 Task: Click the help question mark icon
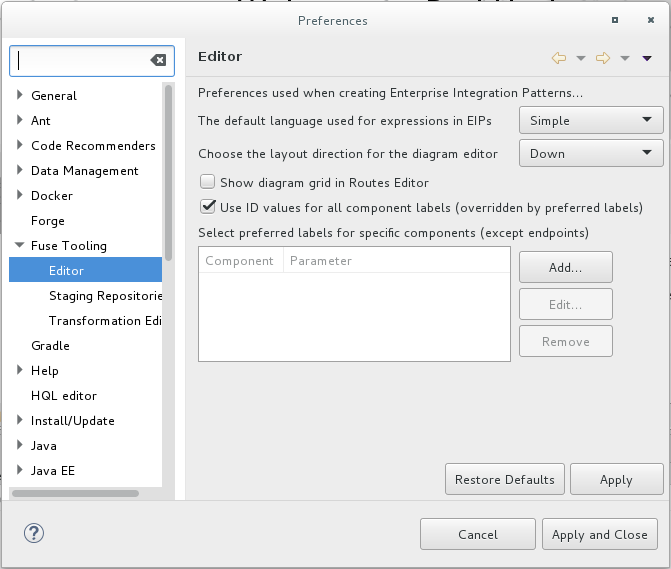[32, 534]
